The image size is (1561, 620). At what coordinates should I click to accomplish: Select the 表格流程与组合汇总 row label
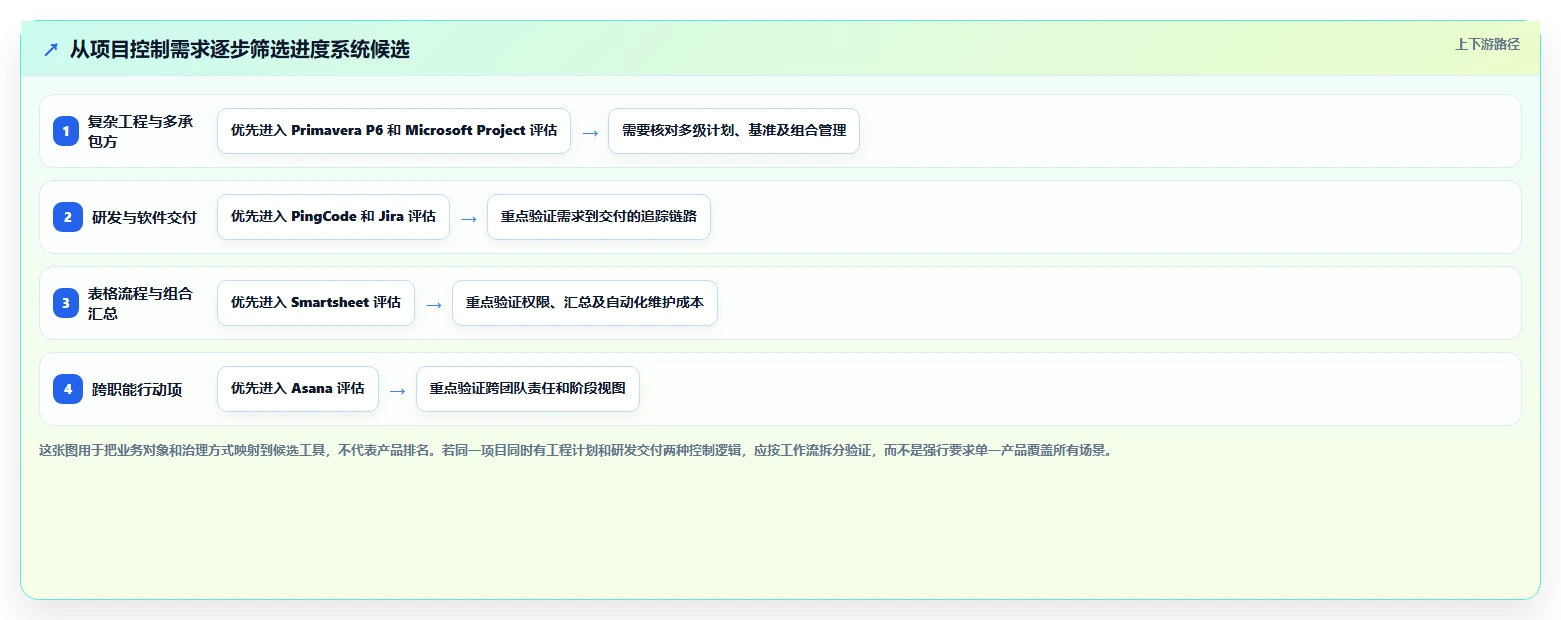pos(141,303)
